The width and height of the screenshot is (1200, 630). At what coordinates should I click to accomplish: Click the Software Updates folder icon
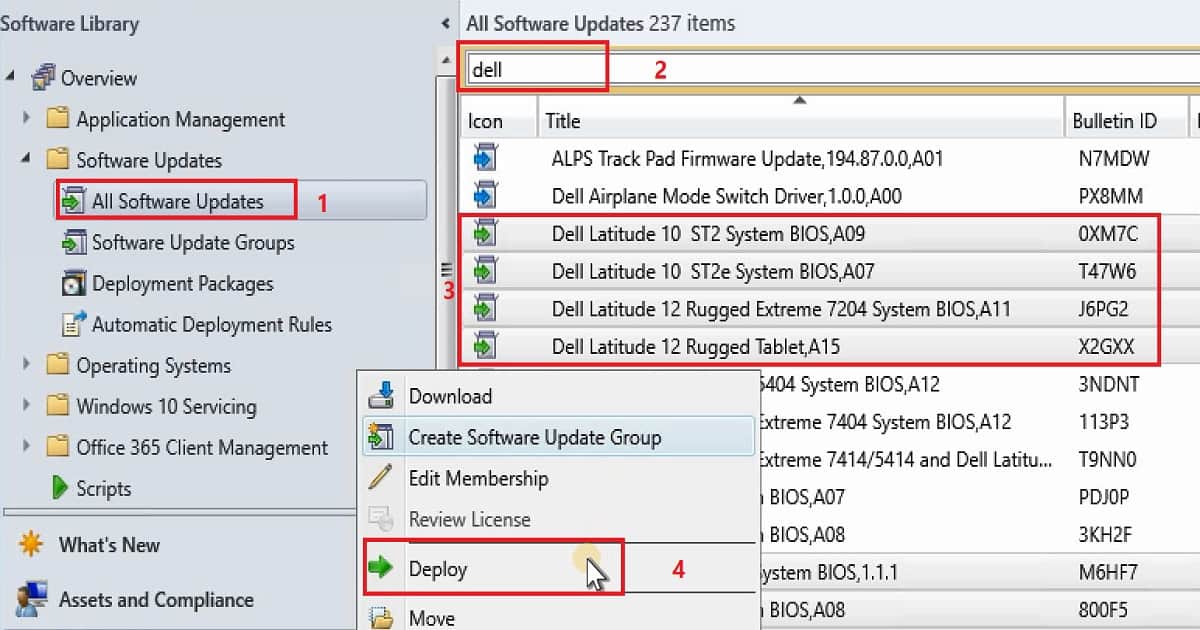(x=59, y=160)
